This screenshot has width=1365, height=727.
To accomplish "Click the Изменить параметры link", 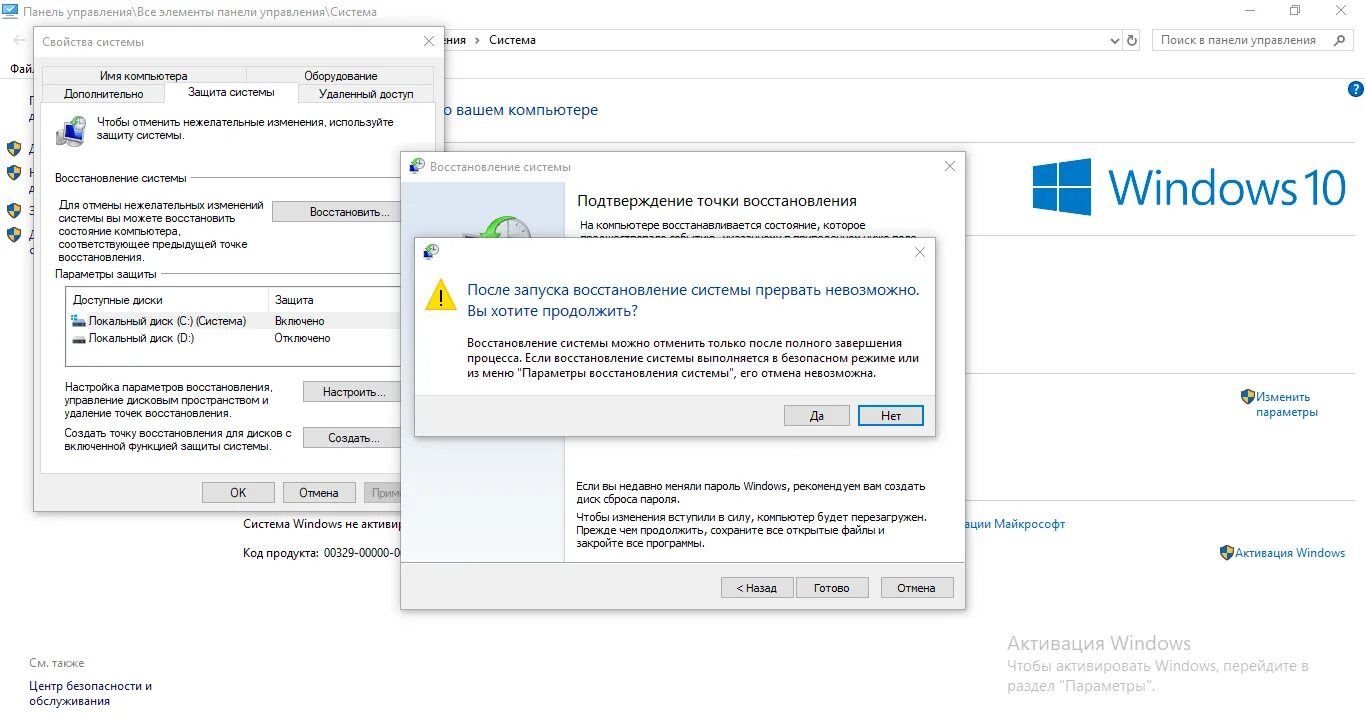I will 1287,404.
